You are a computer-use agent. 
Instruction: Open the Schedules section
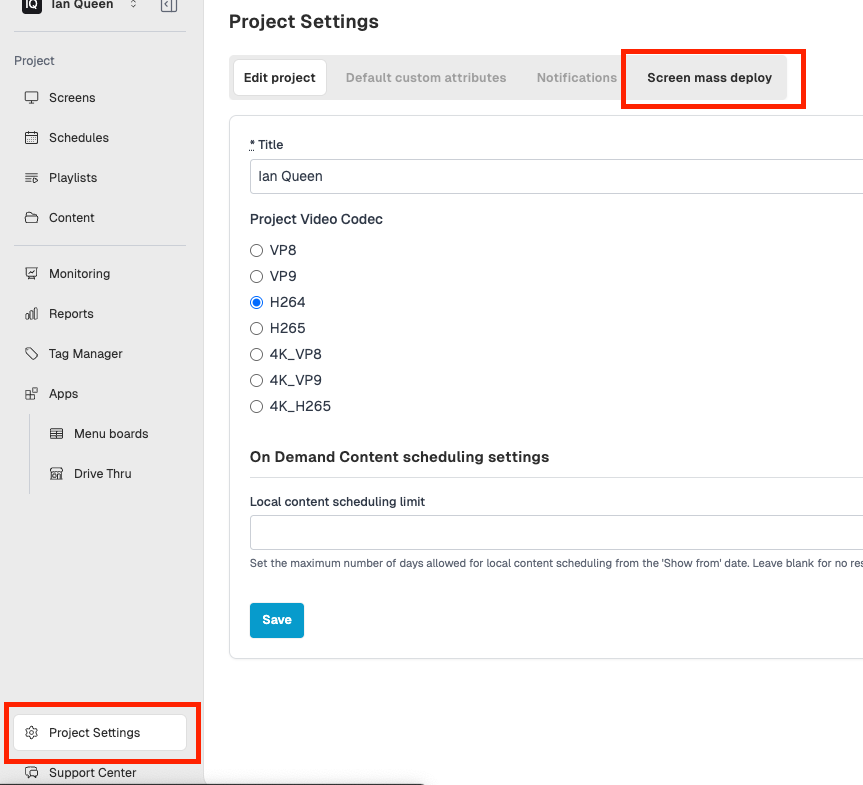(x=77, y=137)
